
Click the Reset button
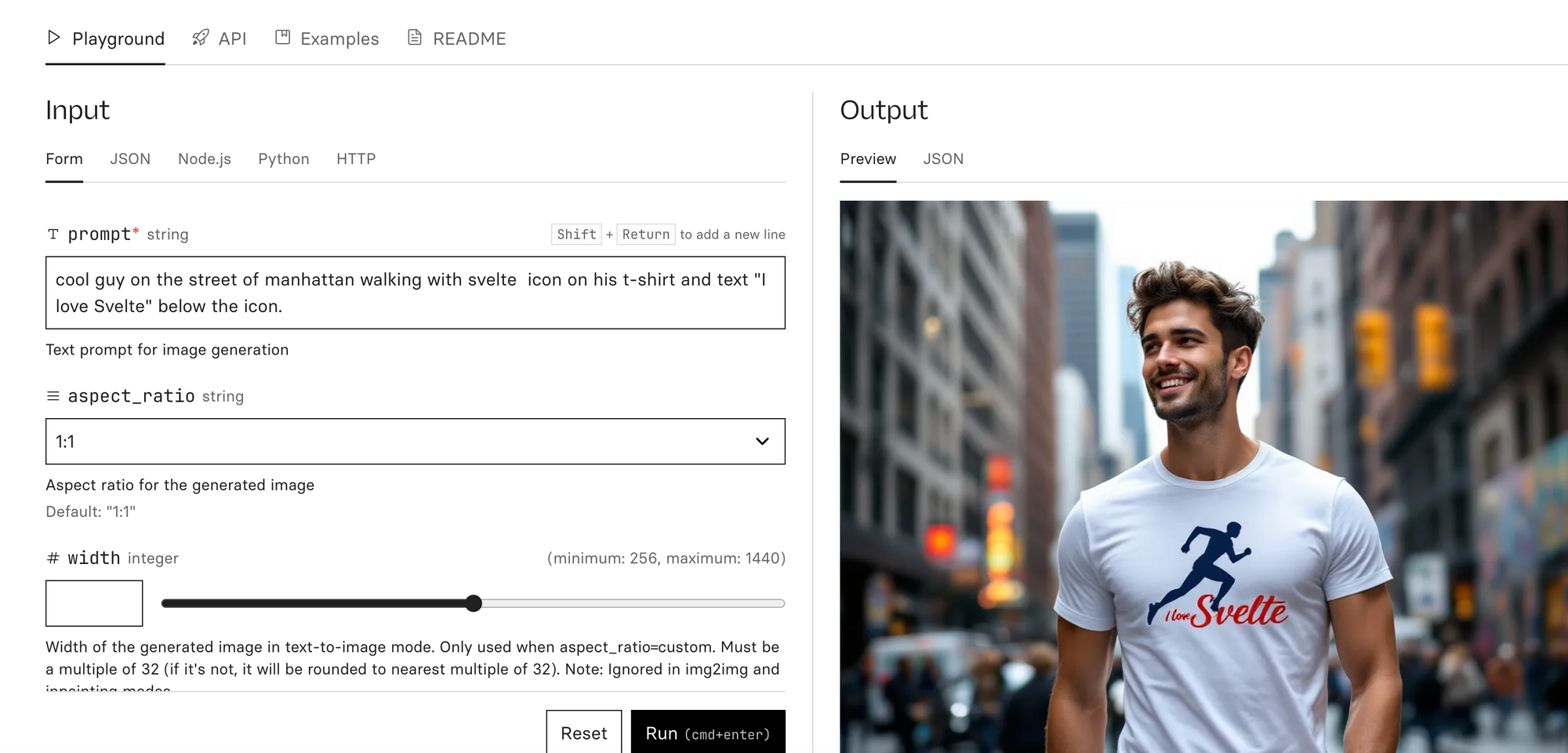tap(584, 733)
